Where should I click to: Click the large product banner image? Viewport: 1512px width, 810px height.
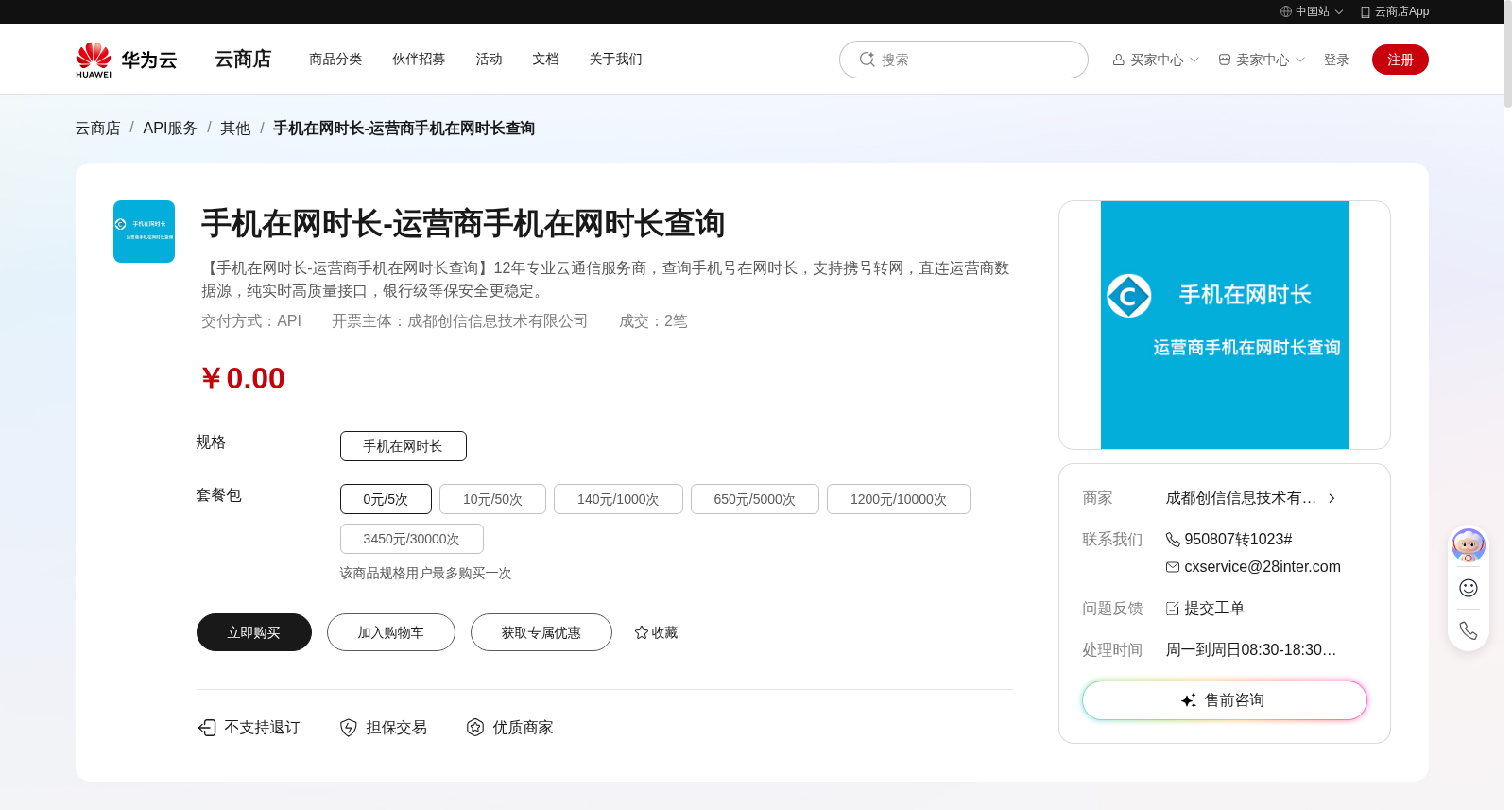point(1224,325)
